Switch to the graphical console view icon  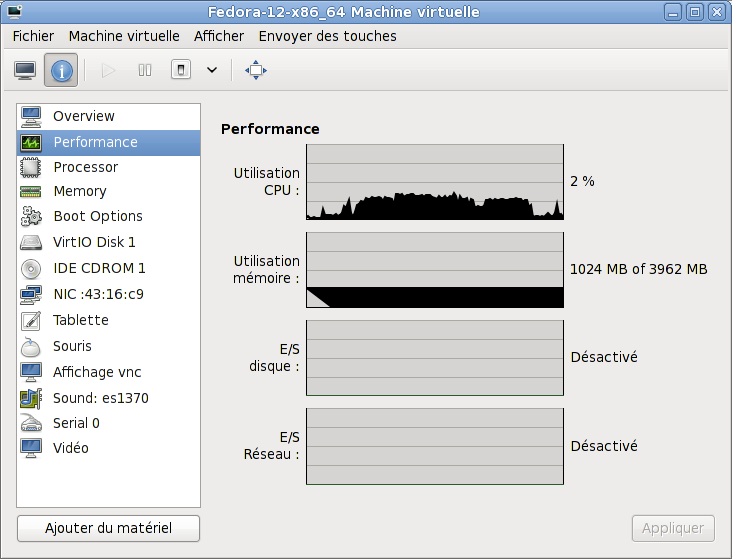tap(25, 70)
